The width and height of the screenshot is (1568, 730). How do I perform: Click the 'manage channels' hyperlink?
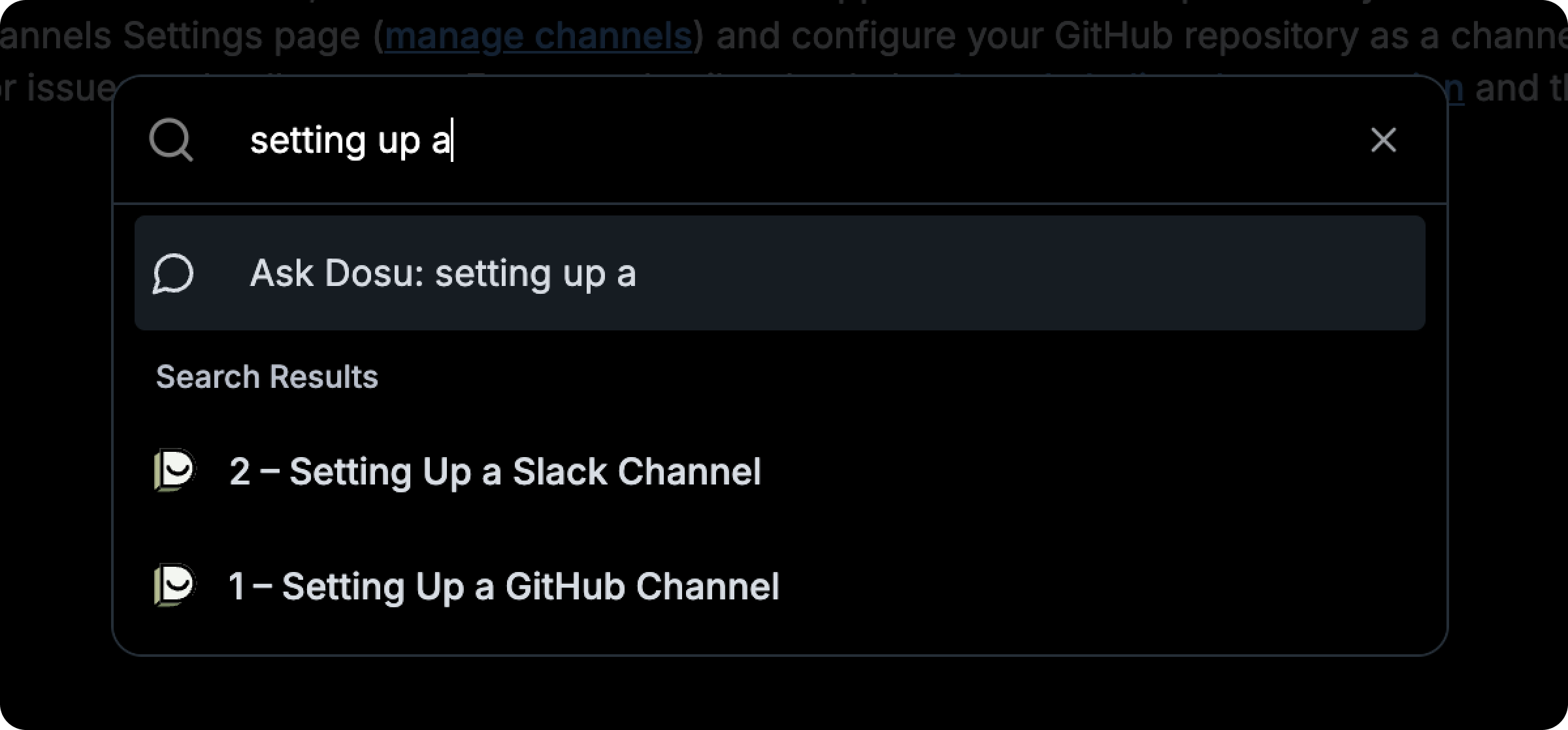538,35
